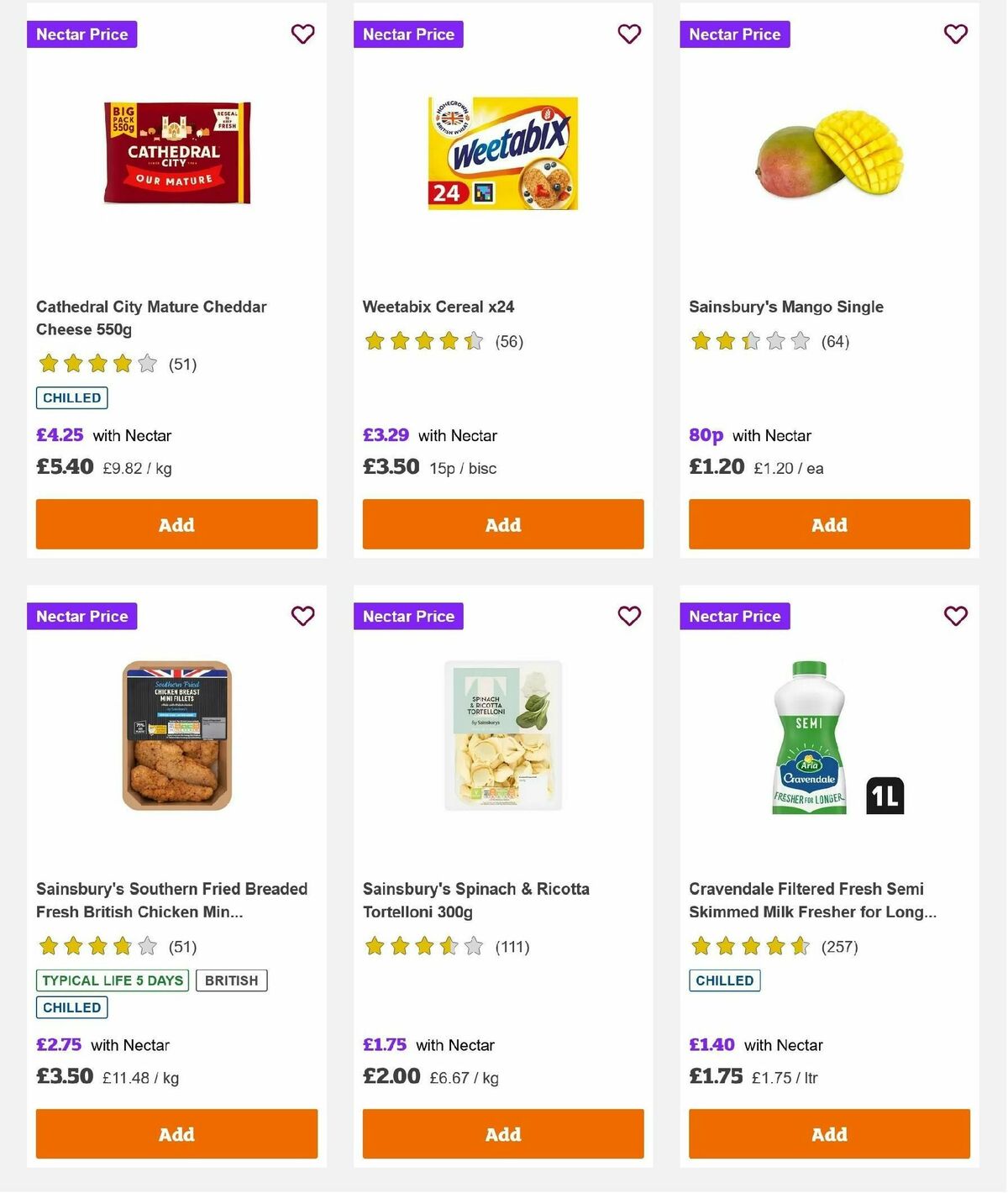1008x1193 pixels.
Task: Favourite the Spinach & Ricotta Tortelloni
Action: tap(628, 616)
